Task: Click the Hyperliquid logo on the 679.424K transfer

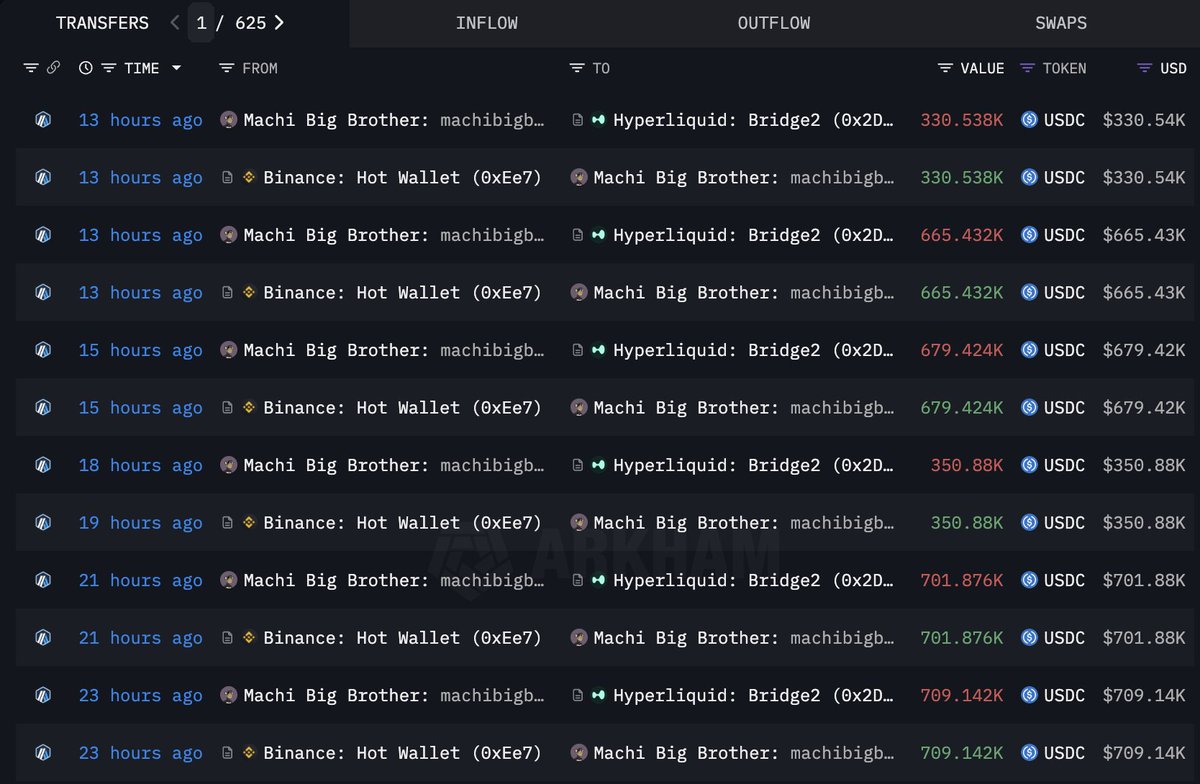Action: pyautogui.click(x=598, y=350)
